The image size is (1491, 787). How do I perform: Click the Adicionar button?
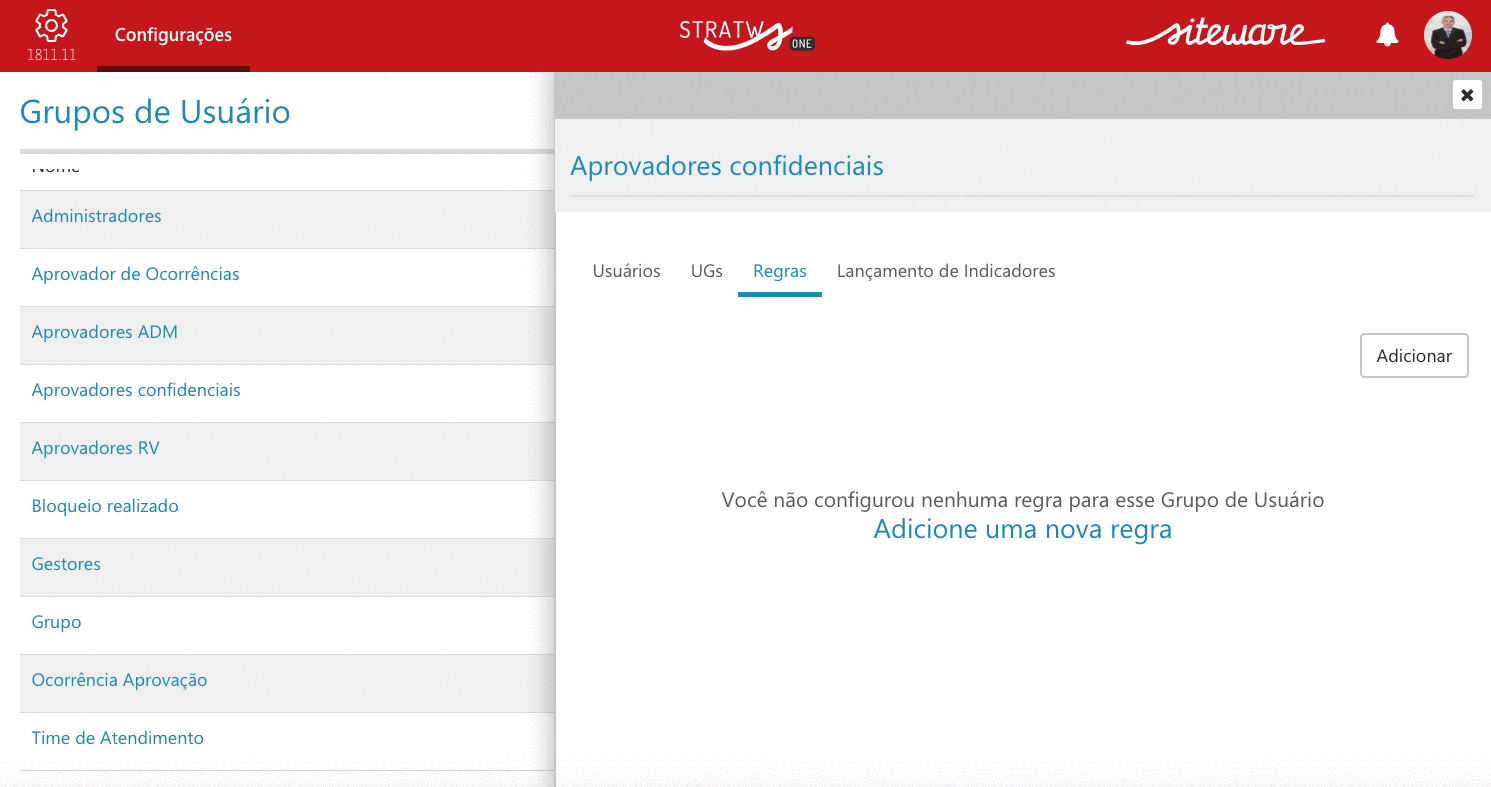coord(1414,356)
